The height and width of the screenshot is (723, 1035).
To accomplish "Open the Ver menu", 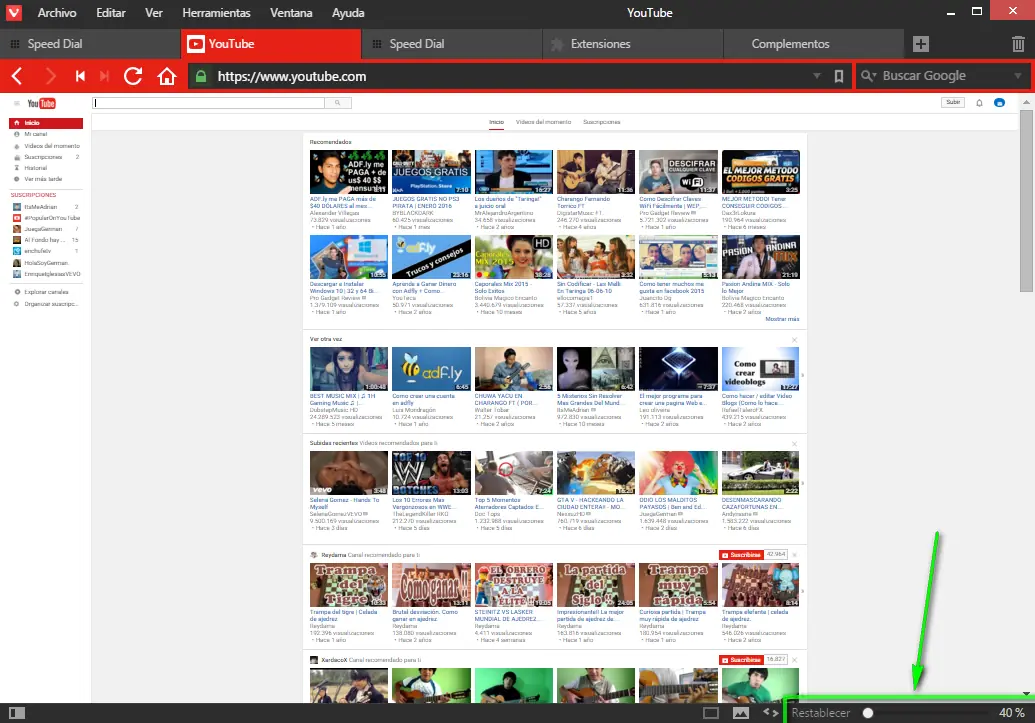I will click(154, 13).
